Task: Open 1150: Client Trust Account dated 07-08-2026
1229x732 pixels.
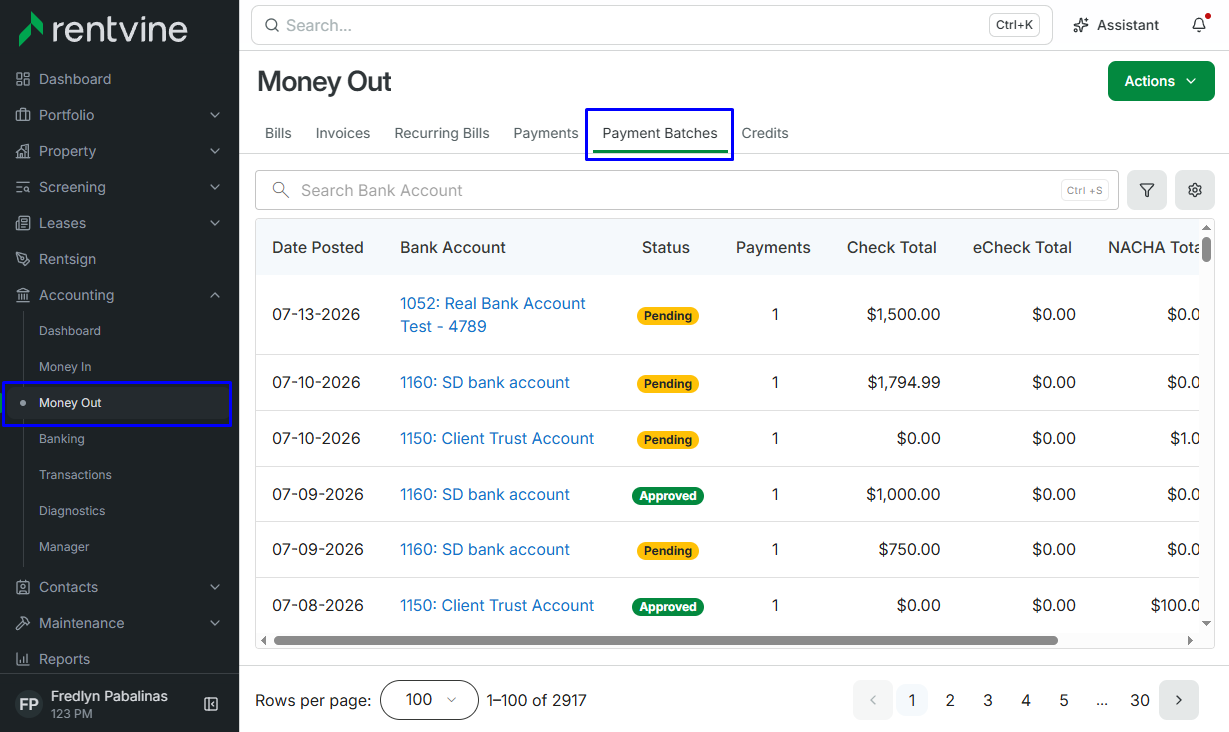Action: pyautogui.click(x=497, y=605)
